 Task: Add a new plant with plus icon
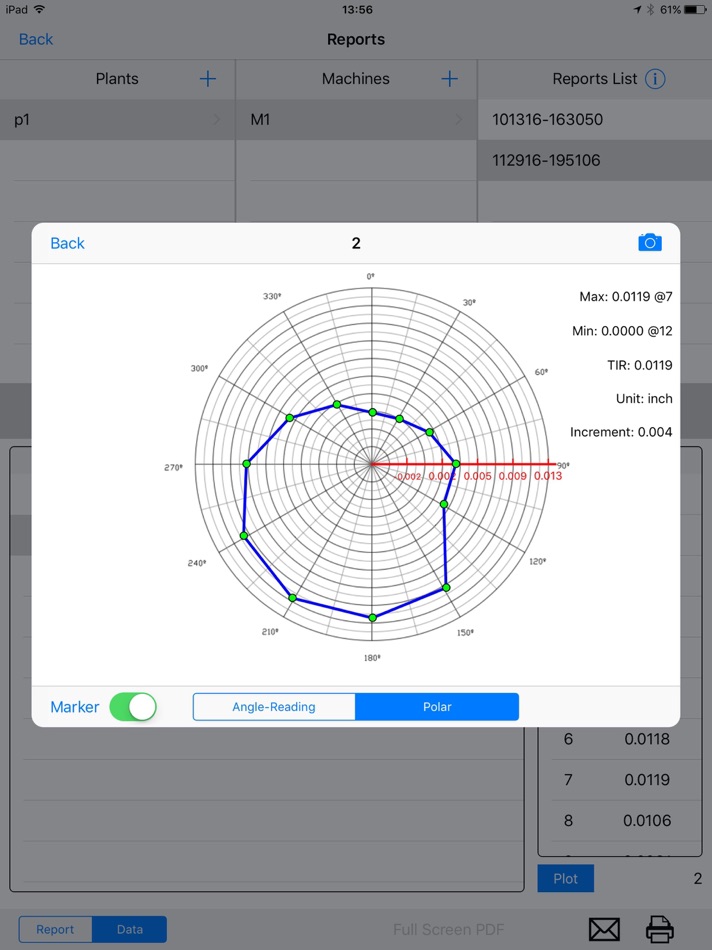208,79
